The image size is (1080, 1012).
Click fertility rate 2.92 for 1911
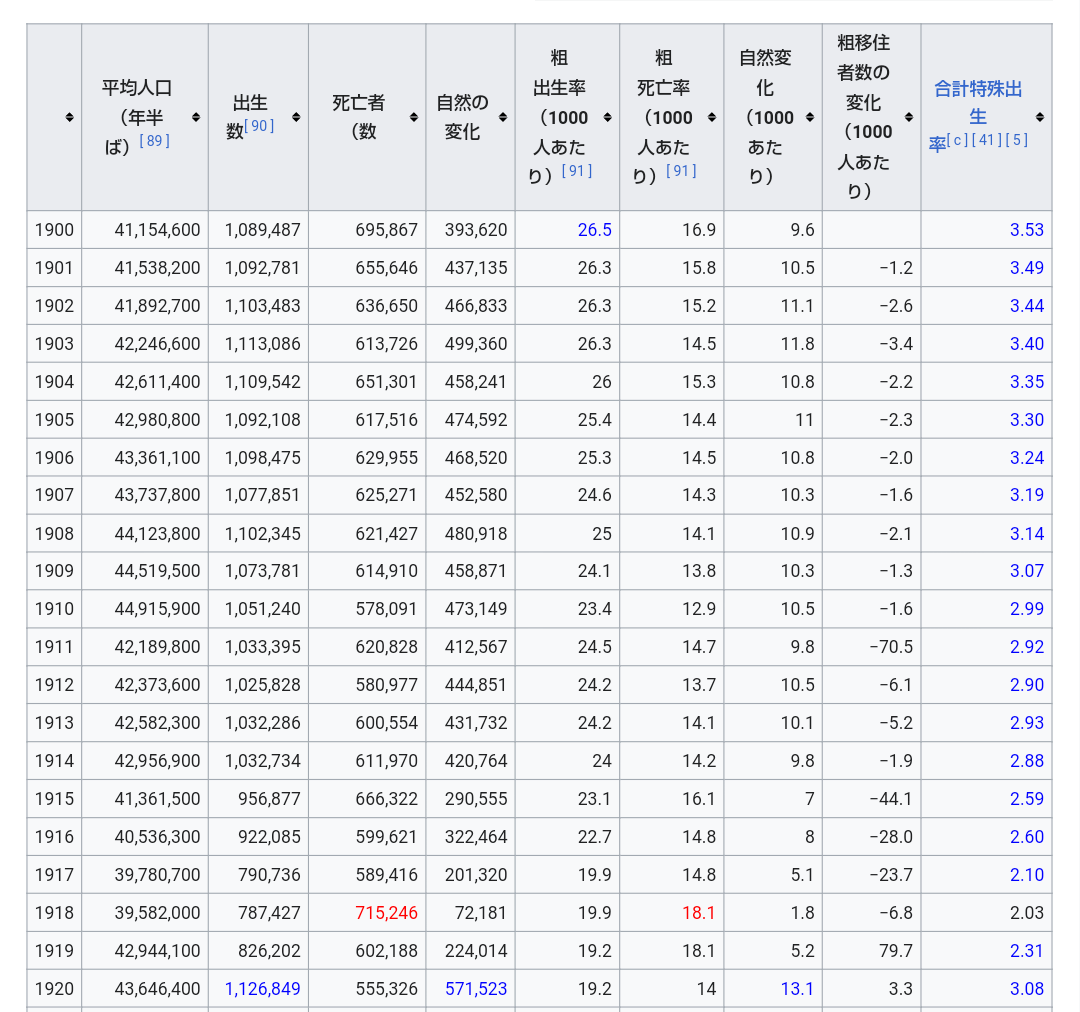(x=1027, y=647)
